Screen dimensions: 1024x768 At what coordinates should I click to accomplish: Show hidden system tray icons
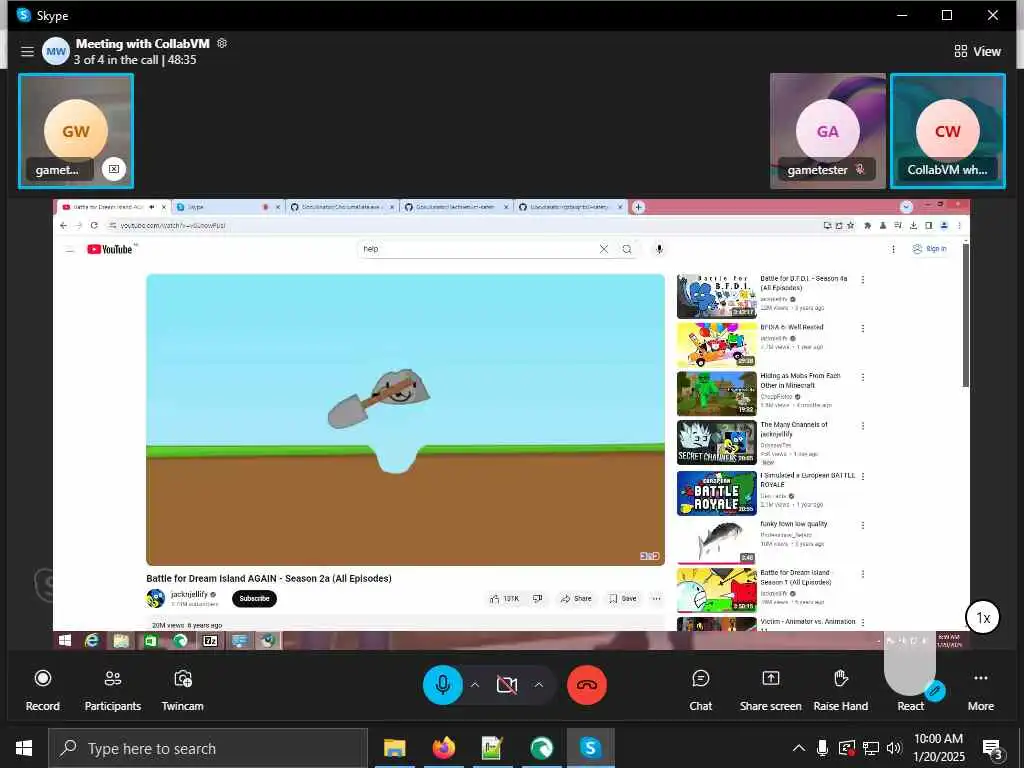point(798,748)
